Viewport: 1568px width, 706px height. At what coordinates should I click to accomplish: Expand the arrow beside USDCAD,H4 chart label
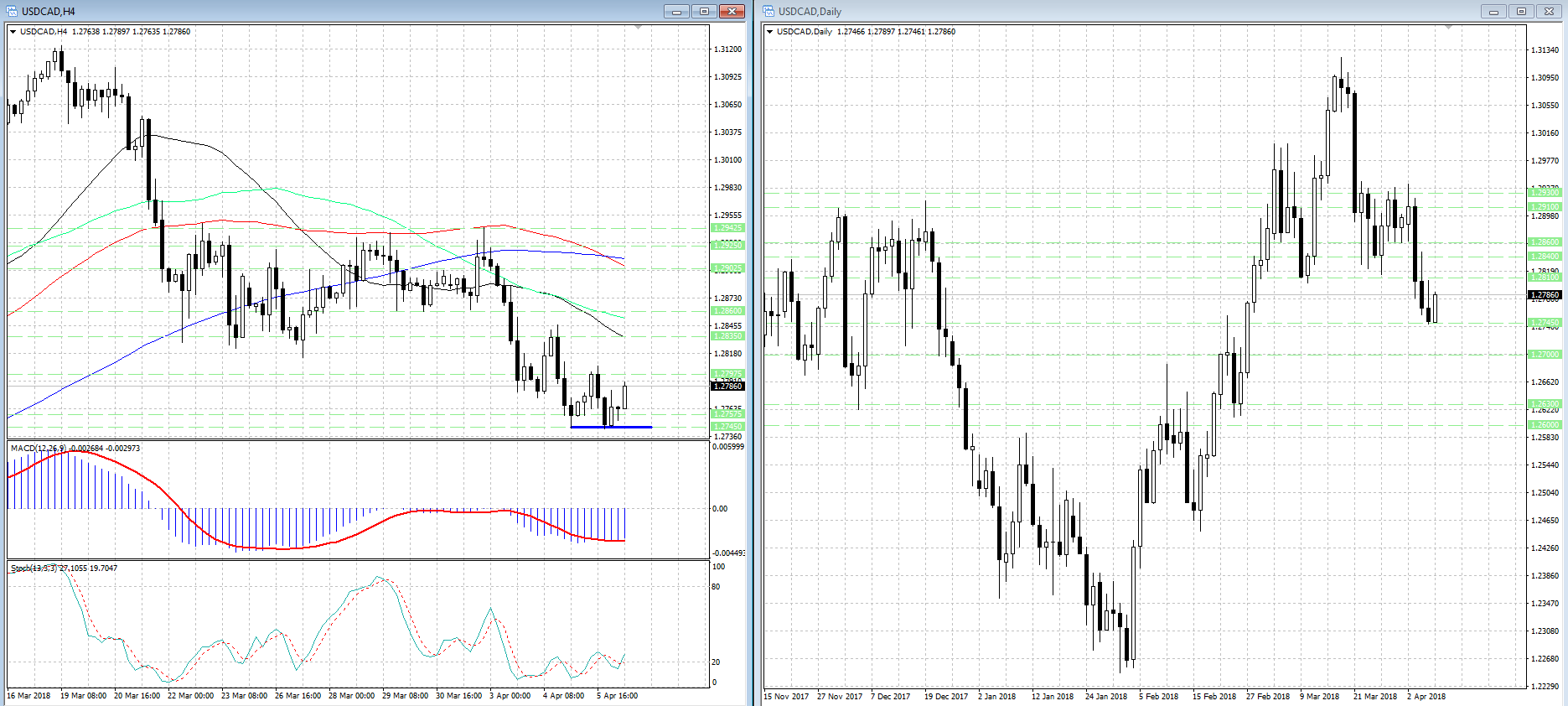pos(13,32)
